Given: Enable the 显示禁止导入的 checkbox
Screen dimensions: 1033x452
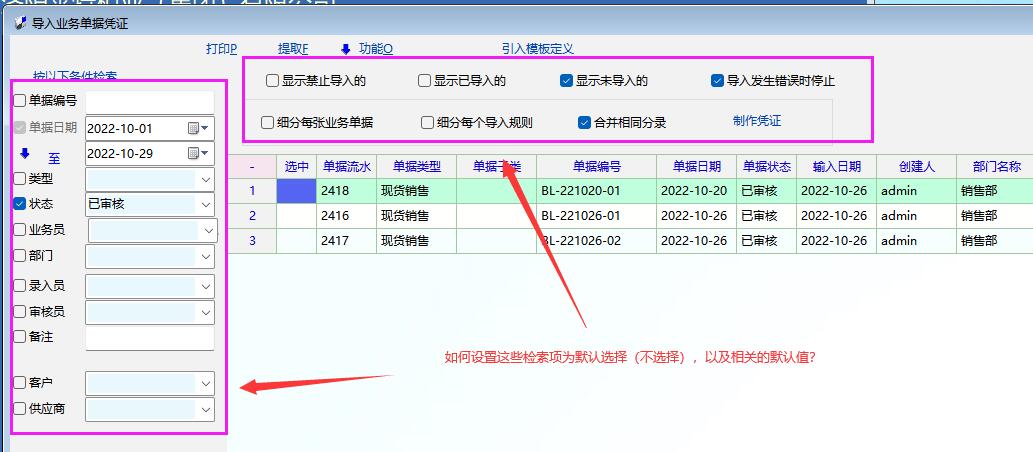Looking at the screenshot, I should 273,81.
